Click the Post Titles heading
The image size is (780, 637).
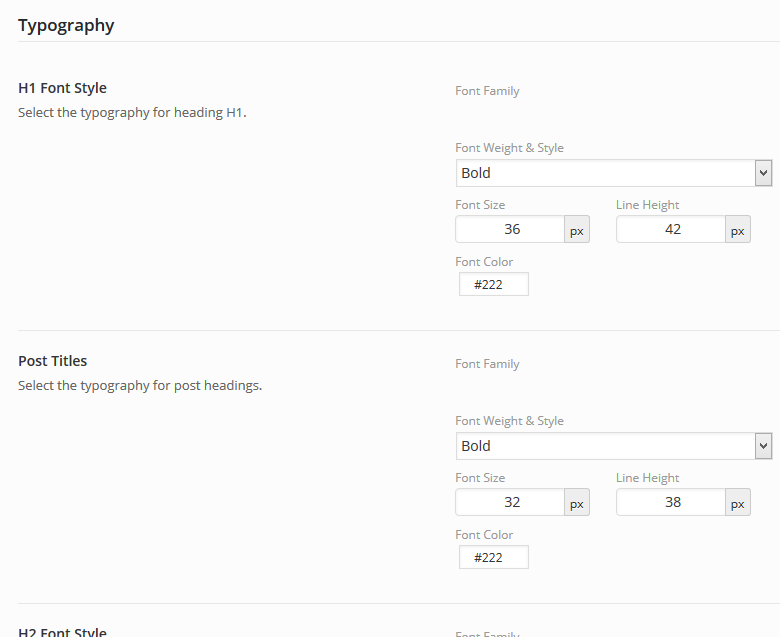click(x=52, y=361)
